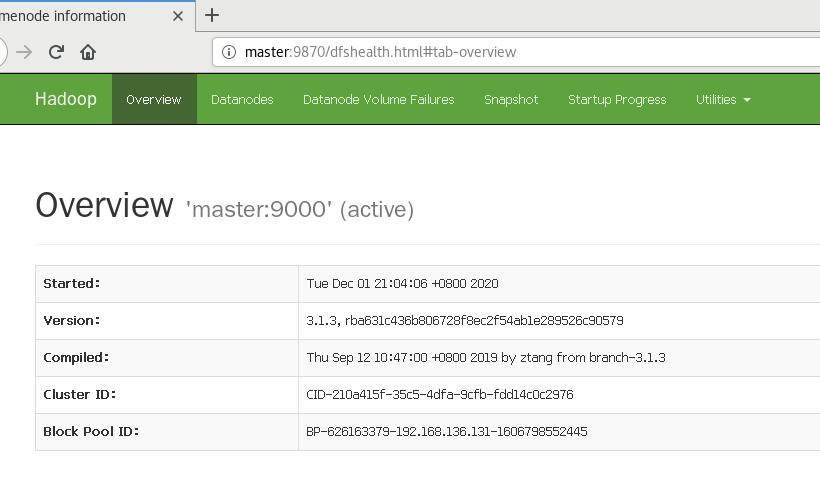
Task: Show site information icon in address bar
Action: point(228,52)
